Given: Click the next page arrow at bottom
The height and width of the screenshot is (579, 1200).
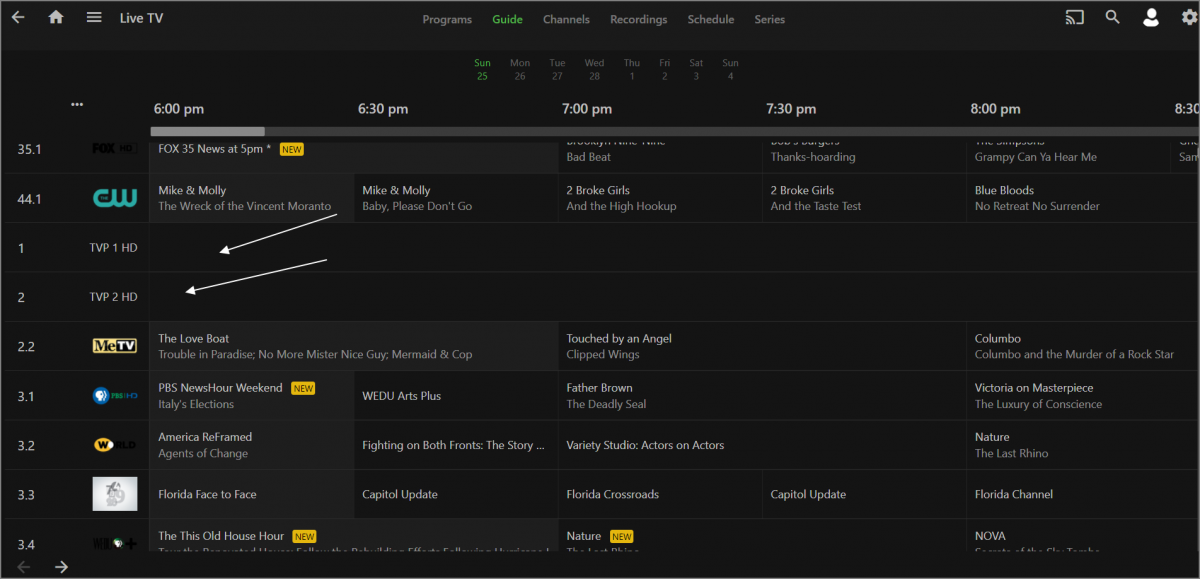Looking at the screenshot, I should tap(61, 567).
